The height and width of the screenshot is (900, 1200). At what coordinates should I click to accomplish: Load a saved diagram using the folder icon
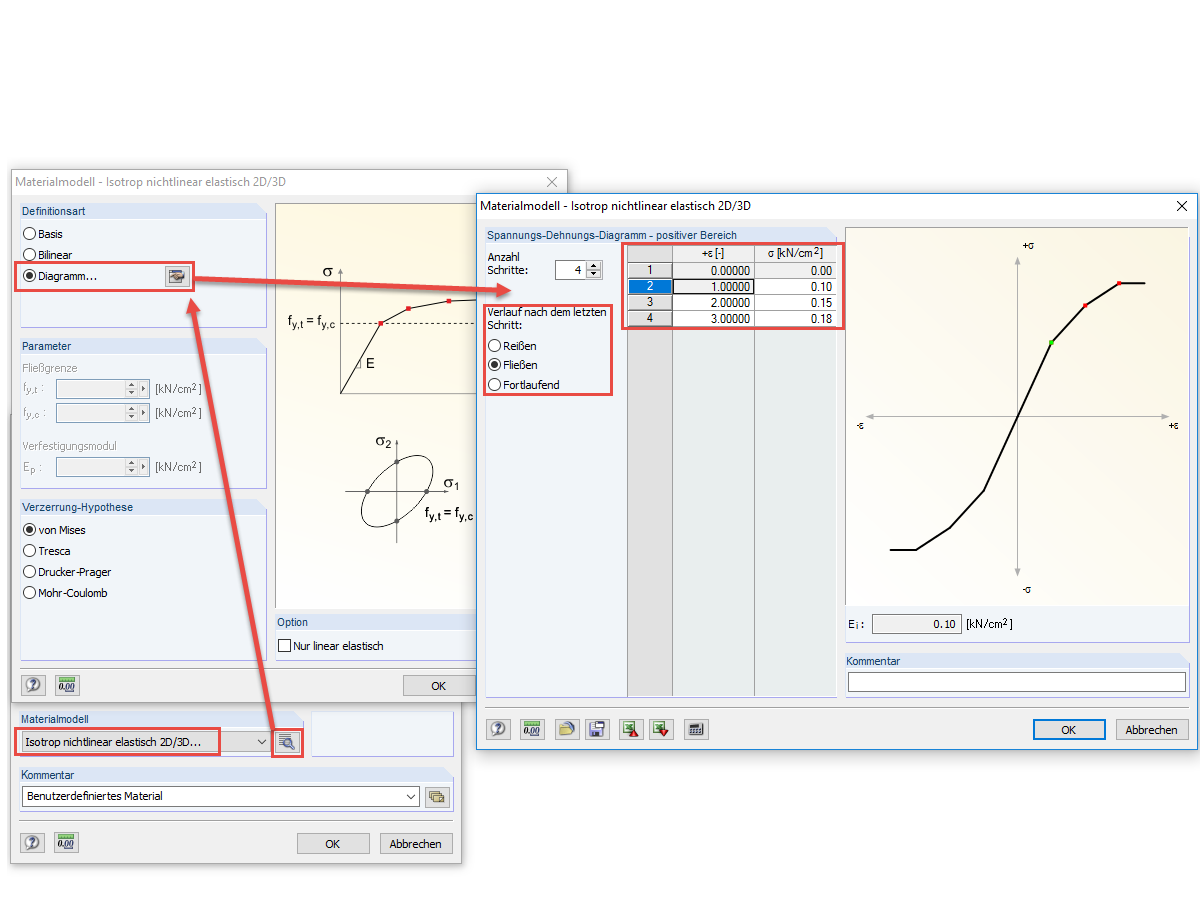(566, 729)
